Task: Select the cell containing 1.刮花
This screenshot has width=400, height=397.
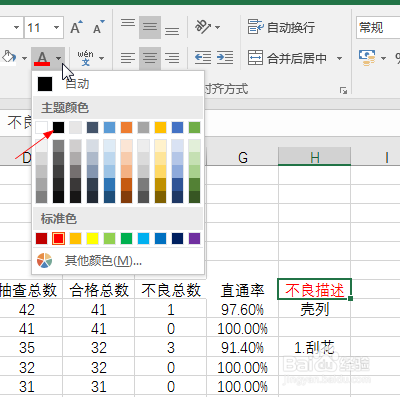Action: click(314, 347)
